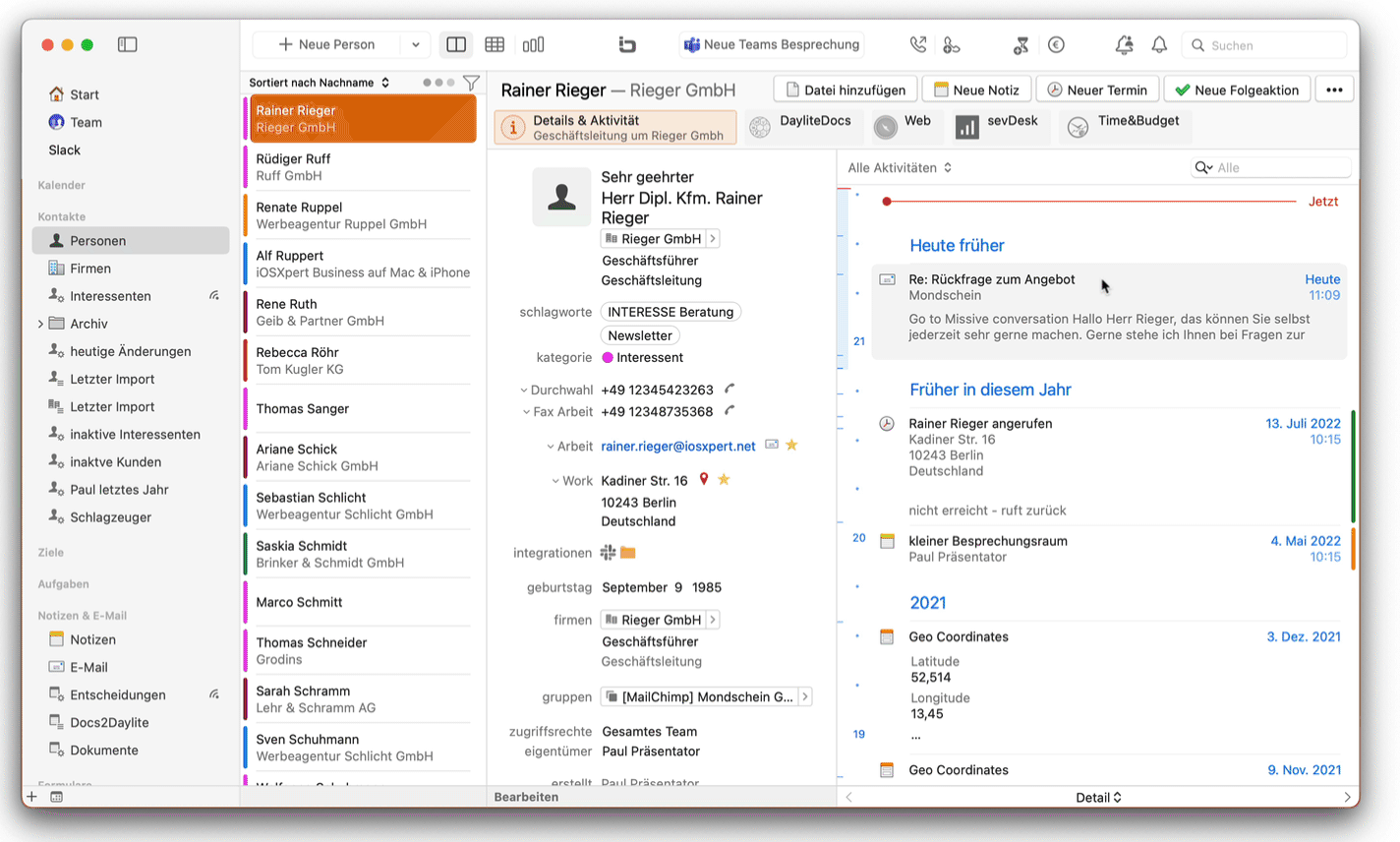1400x842 pixels.
Task: Click the Fax Arbeit phone icon
Action: 729,411
